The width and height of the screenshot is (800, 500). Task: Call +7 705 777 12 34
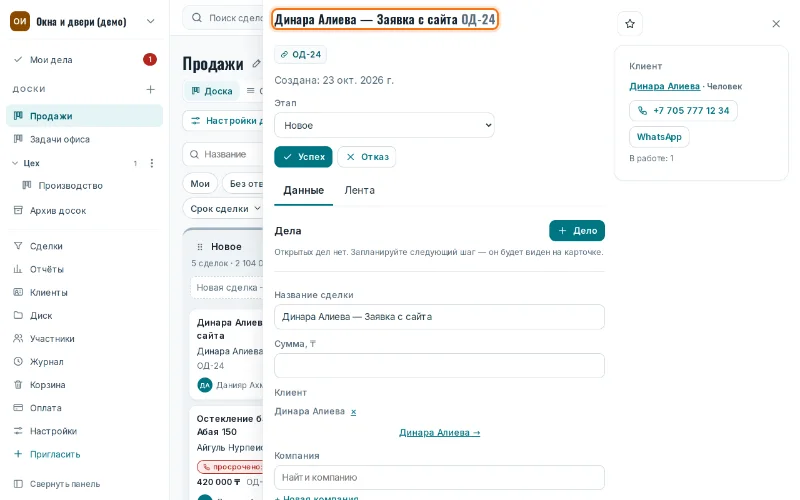point(683,111)
